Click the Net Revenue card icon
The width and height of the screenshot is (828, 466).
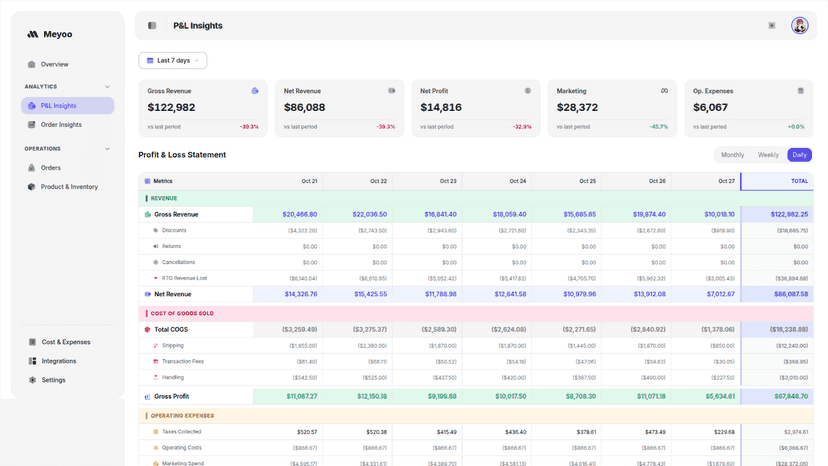point(391,91)
